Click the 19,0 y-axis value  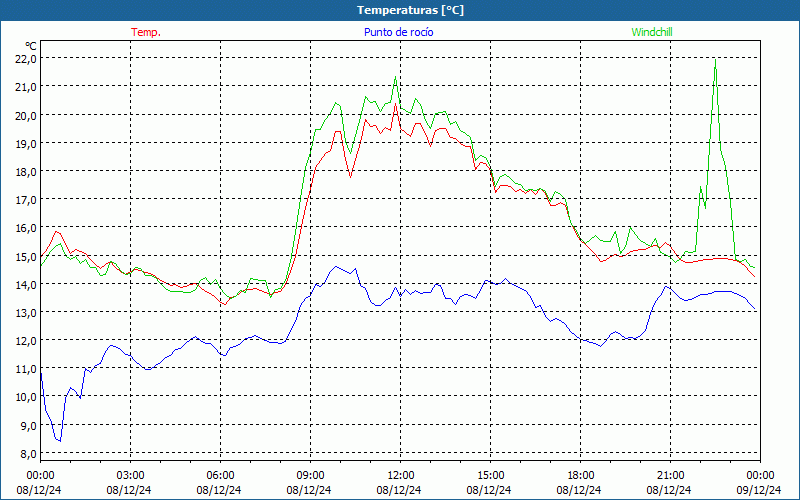[x=26, y=143]
